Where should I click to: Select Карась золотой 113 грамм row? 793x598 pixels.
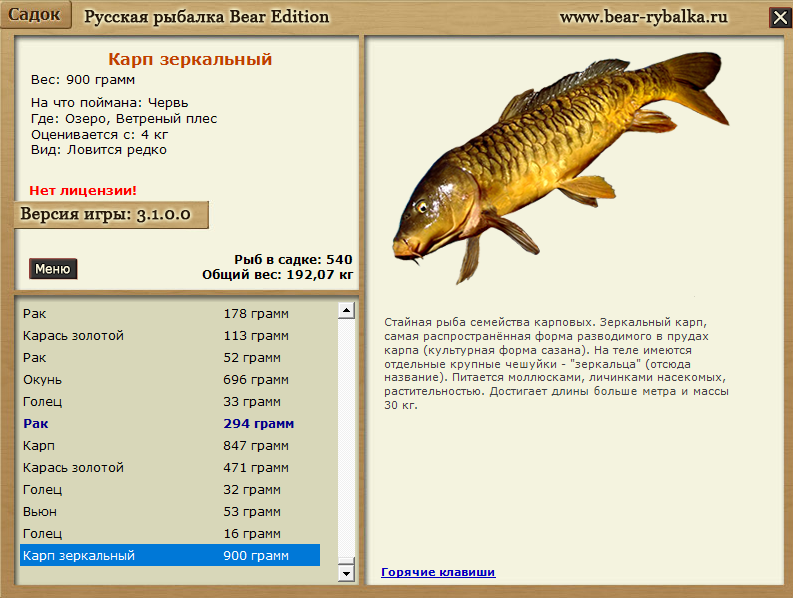pyautogui.click(x=170, y=335)
